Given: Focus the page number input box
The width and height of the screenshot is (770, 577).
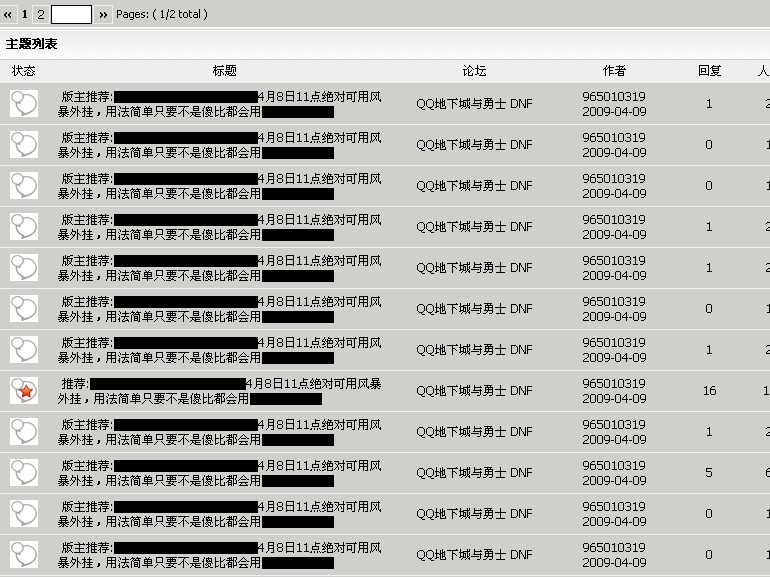Looking at the screenshot, I should 71,15.
